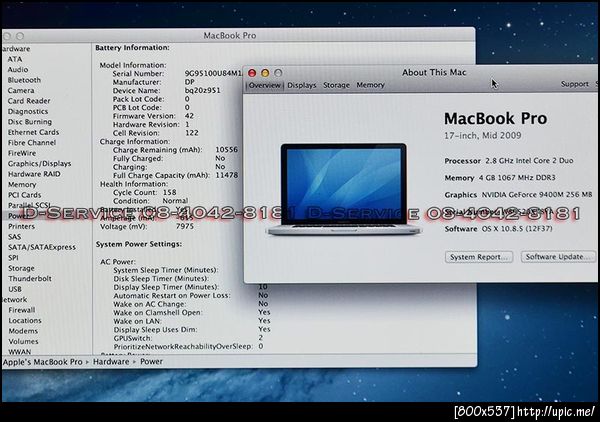Screen dimensions: 600x422
Task: Click Cycle Count value 158
Action: point(170,192)
